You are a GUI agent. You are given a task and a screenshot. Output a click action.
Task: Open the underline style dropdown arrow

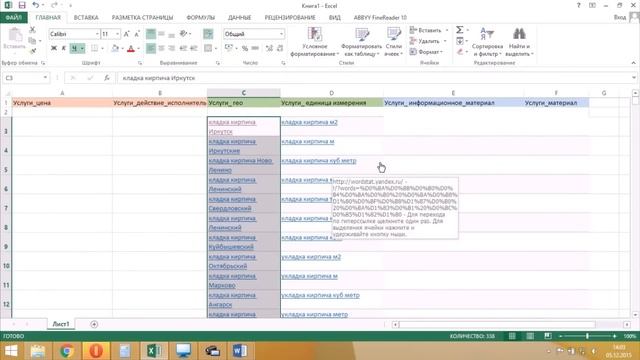[82, 48]
